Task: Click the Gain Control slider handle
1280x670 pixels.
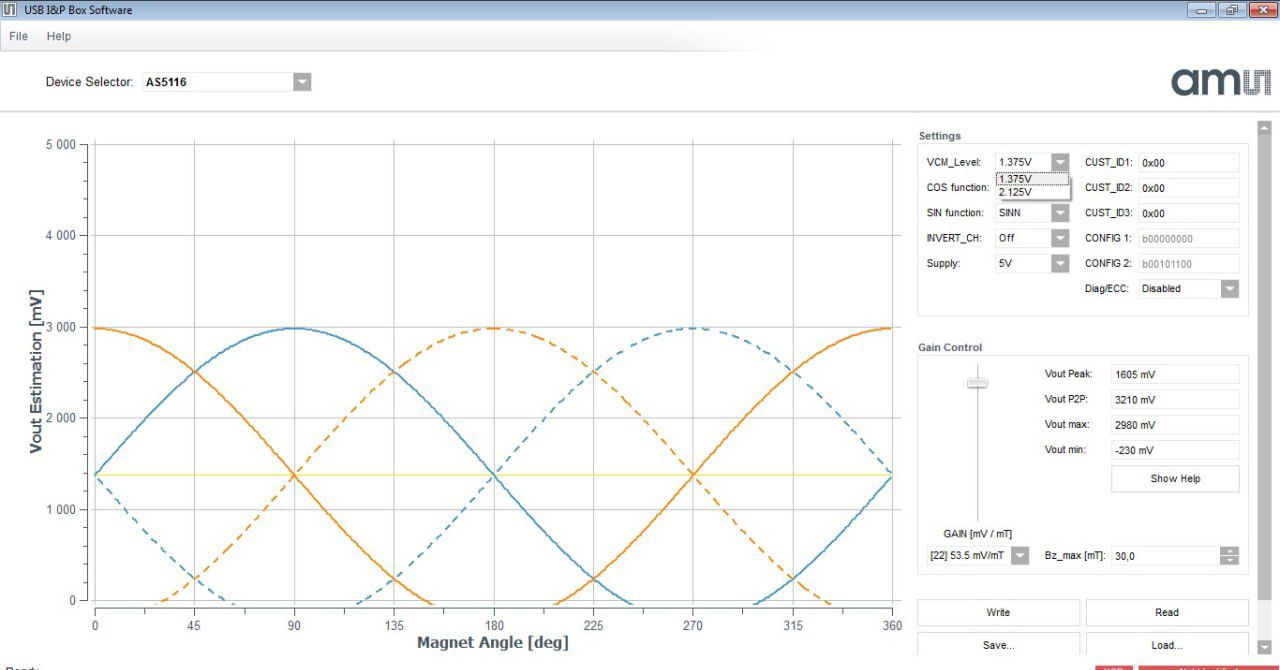Action: pos(977,382)
